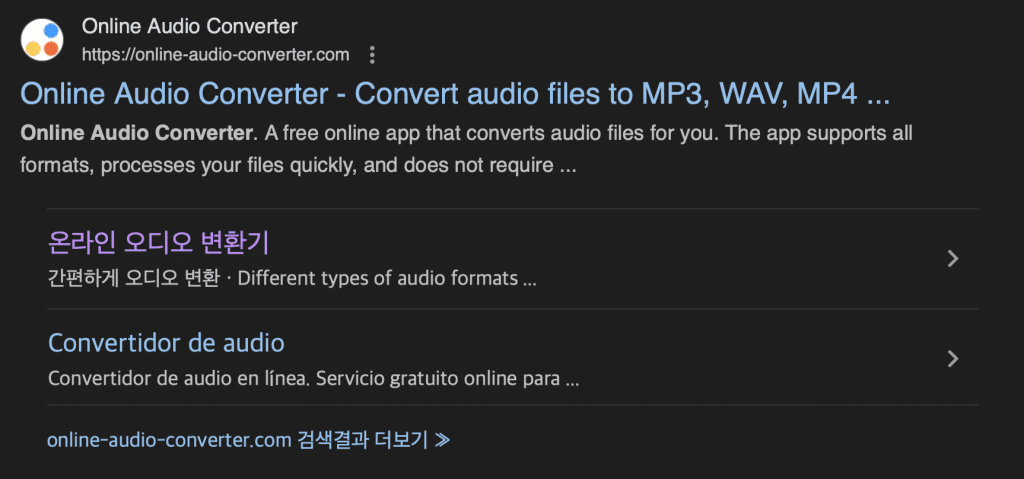The image size is (1024, 479).
Task: Click 'Different types of audio formats' text
Action: tap(377, 279)
